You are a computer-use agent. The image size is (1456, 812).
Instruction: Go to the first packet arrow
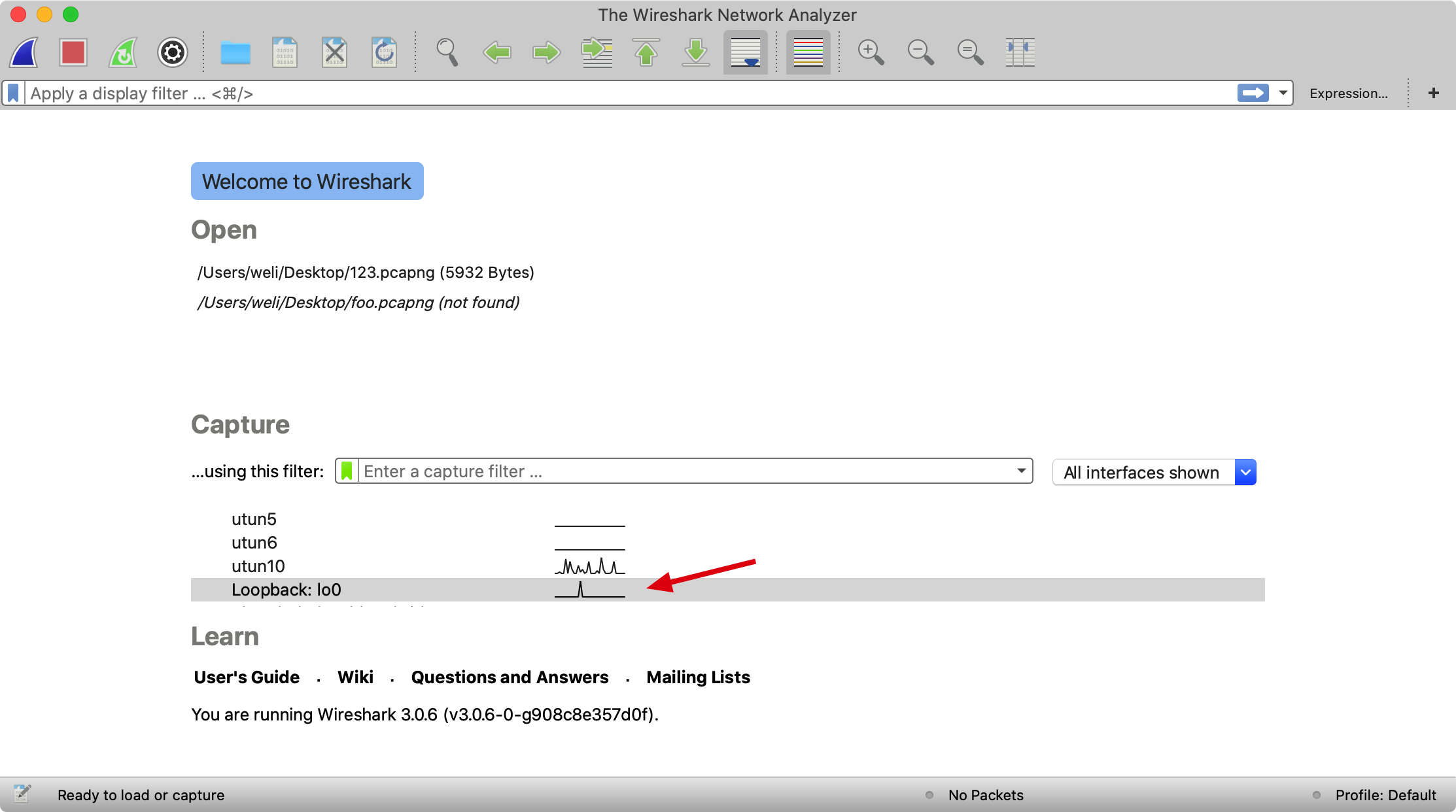click(x=646, y=52)
